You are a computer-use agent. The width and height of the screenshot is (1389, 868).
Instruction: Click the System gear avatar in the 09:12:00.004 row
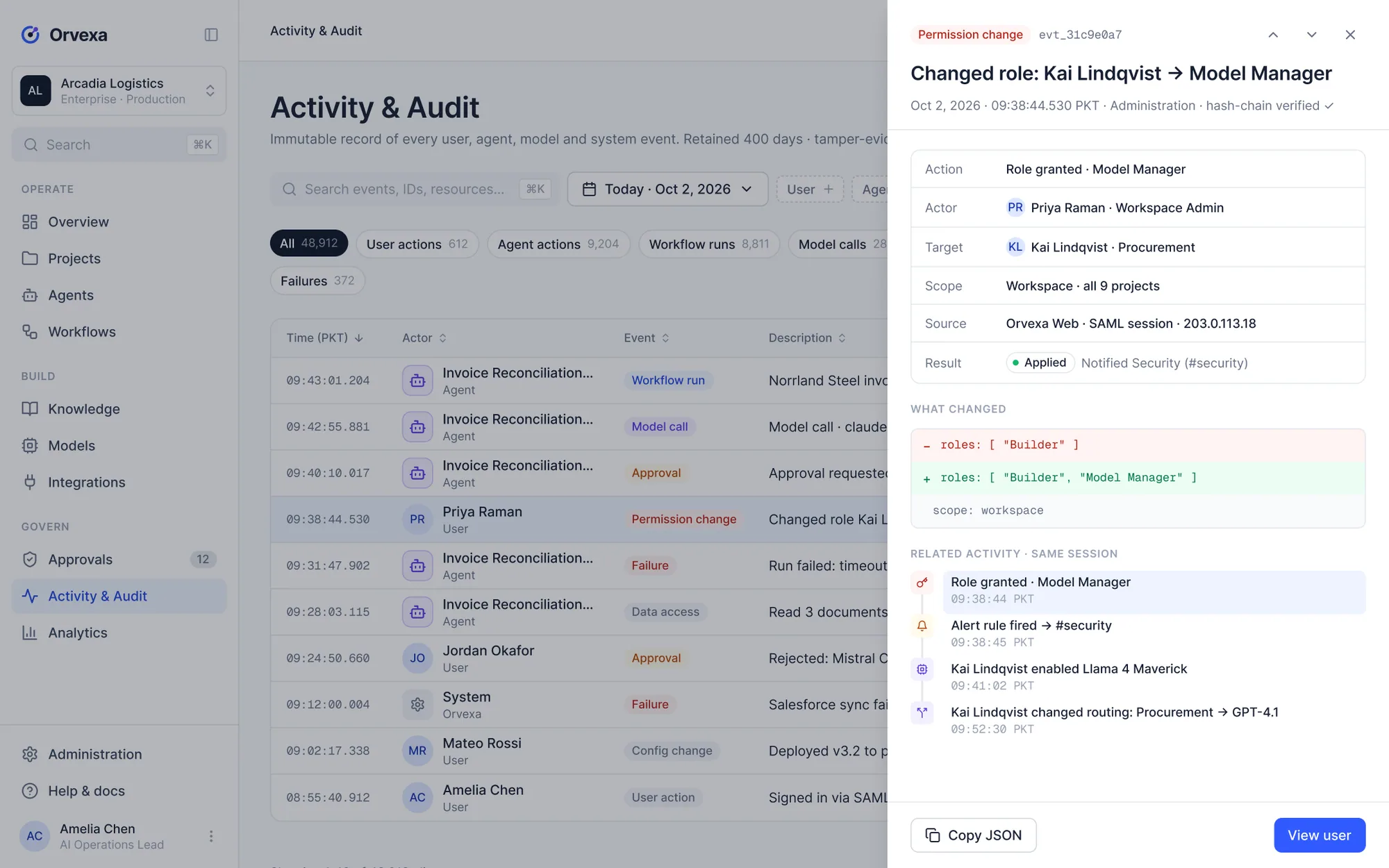[417, 705]
